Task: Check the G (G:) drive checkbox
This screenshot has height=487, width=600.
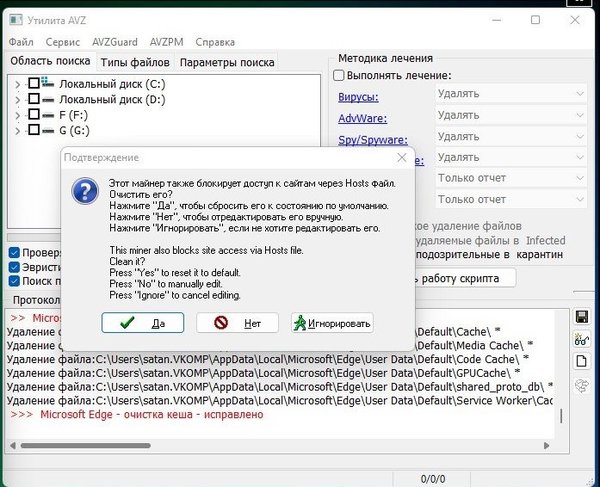Action: coord(34,130)
